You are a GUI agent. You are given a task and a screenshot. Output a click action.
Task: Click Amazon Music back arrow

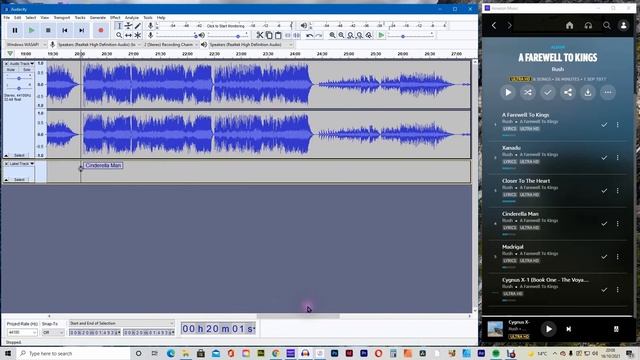pyautogui.click(x=494, y=25)
